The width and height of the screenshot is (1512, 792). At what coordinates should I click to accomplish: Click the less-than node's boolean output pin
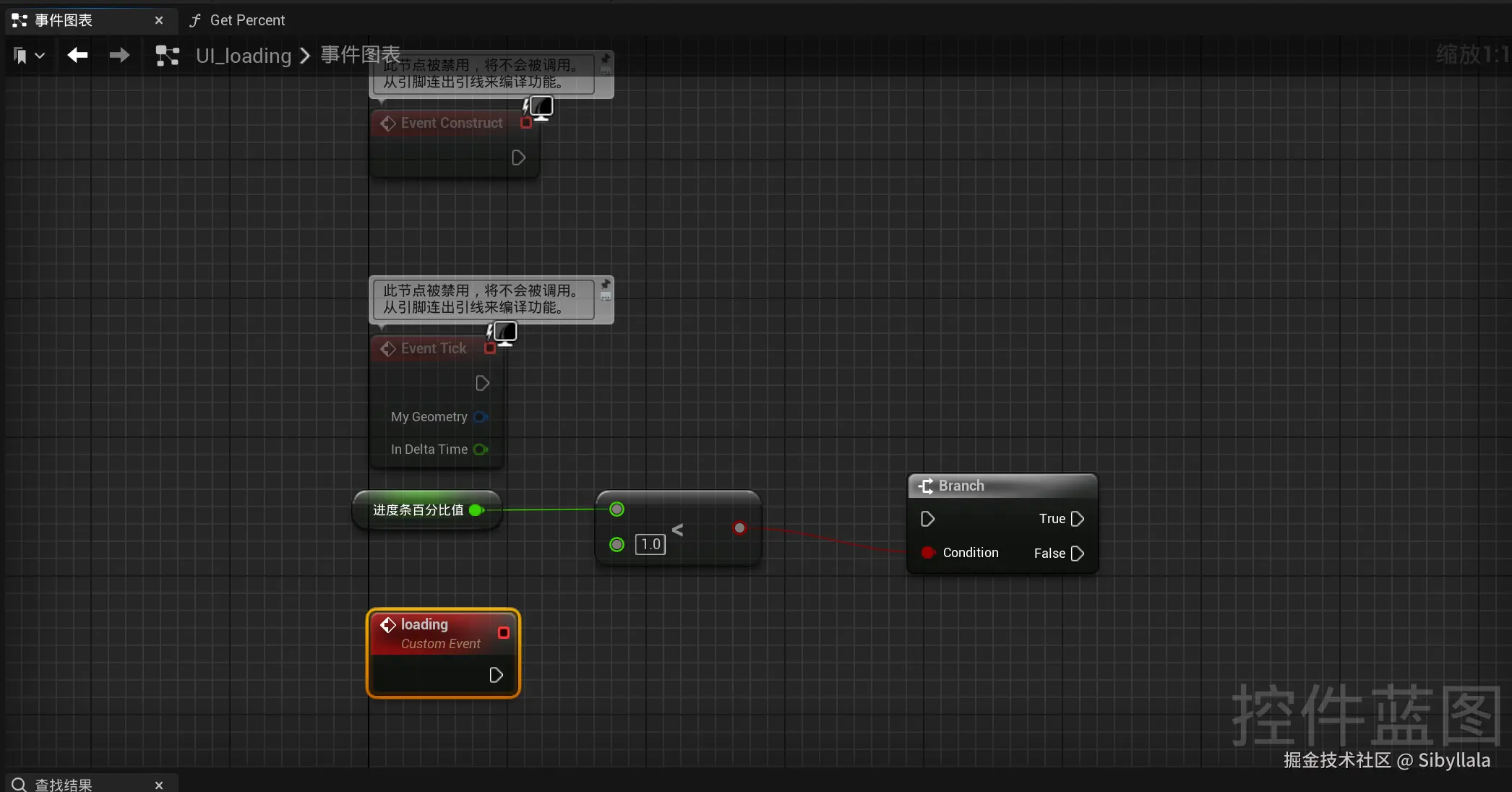(x=739, y=528)
